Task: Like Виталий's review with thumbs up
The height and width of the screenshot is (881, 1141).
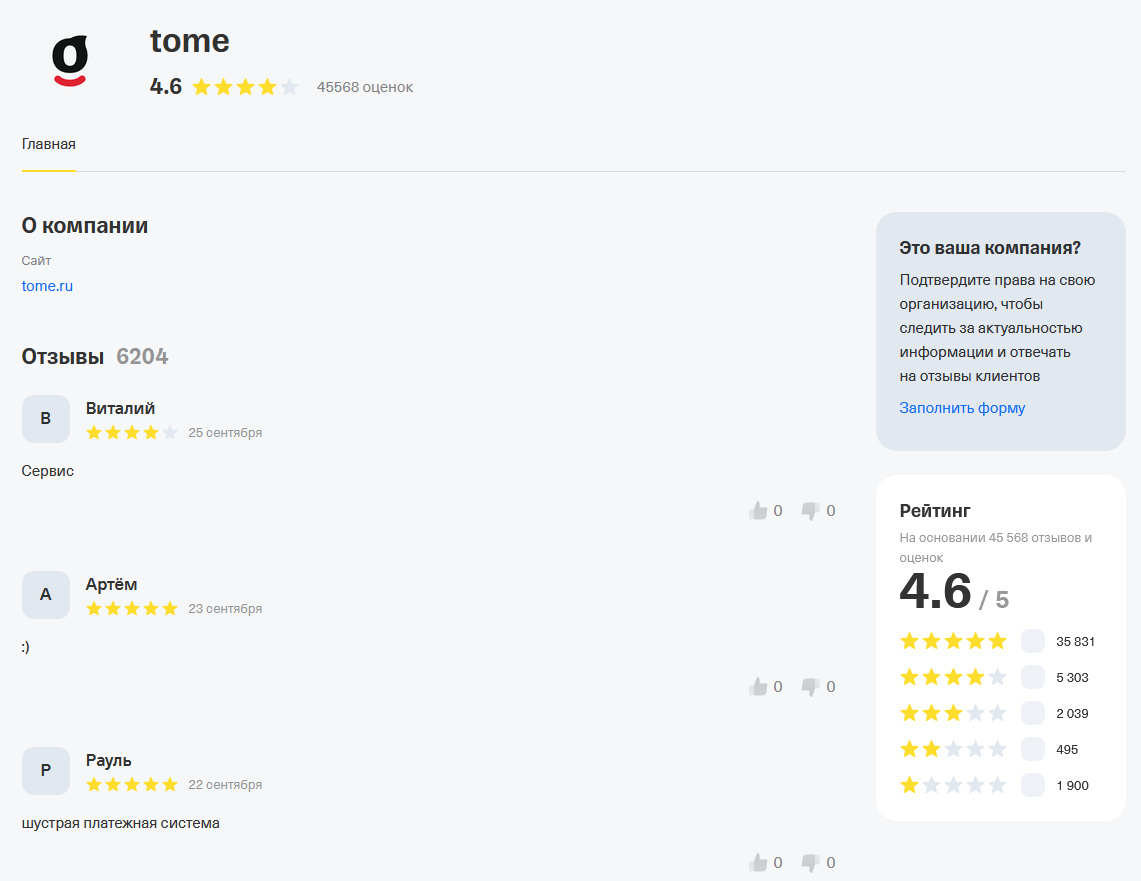Action: tap(758, 511)
